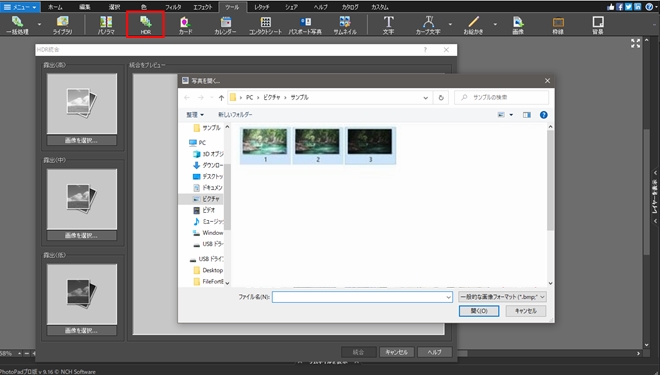This screenshot has height=375, width=660.
Task: Click Cancel in the file open dialog
Action: [x=526, y=311]
